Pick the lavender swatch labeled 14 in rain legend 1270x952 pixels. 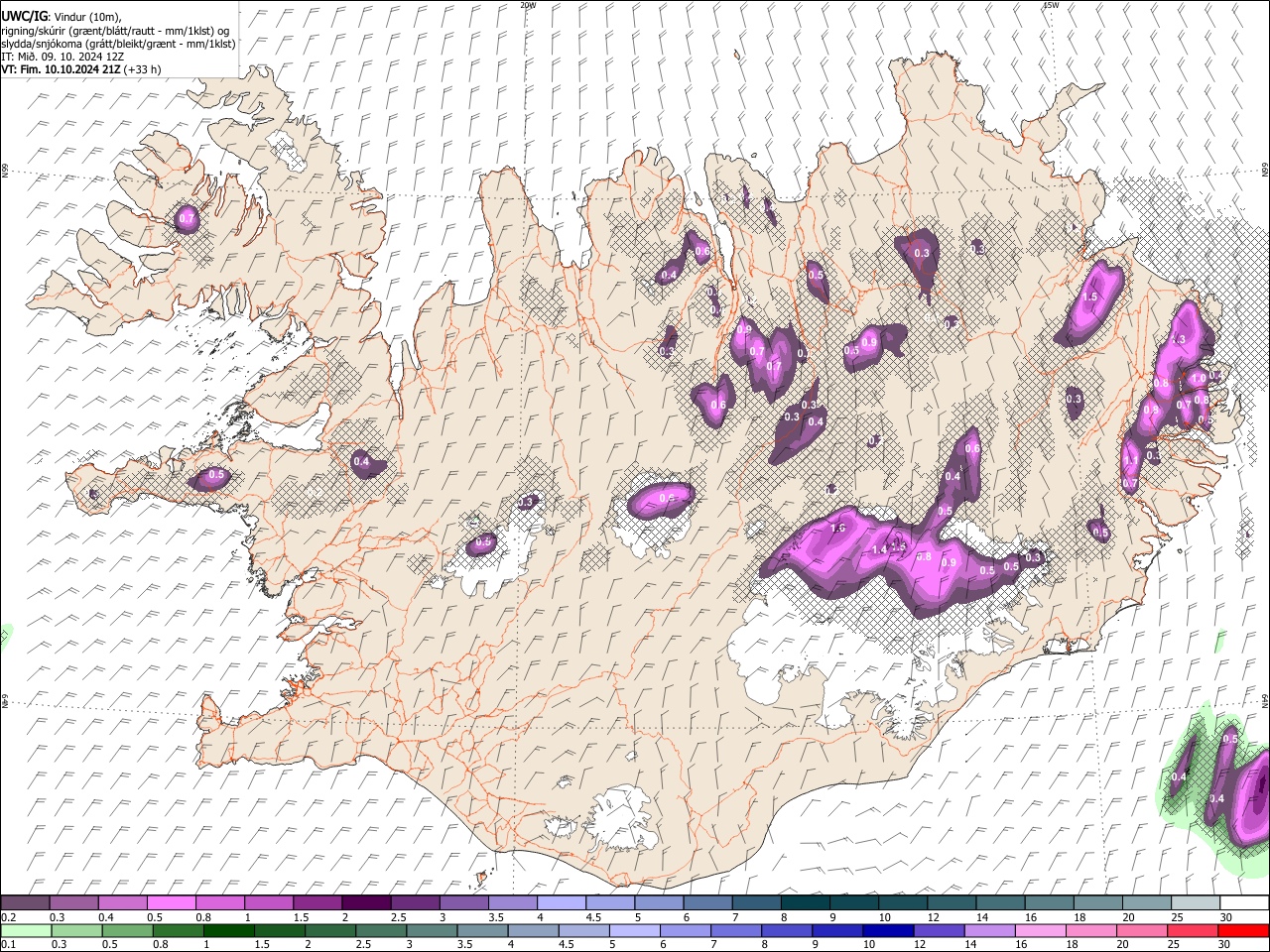988,930
